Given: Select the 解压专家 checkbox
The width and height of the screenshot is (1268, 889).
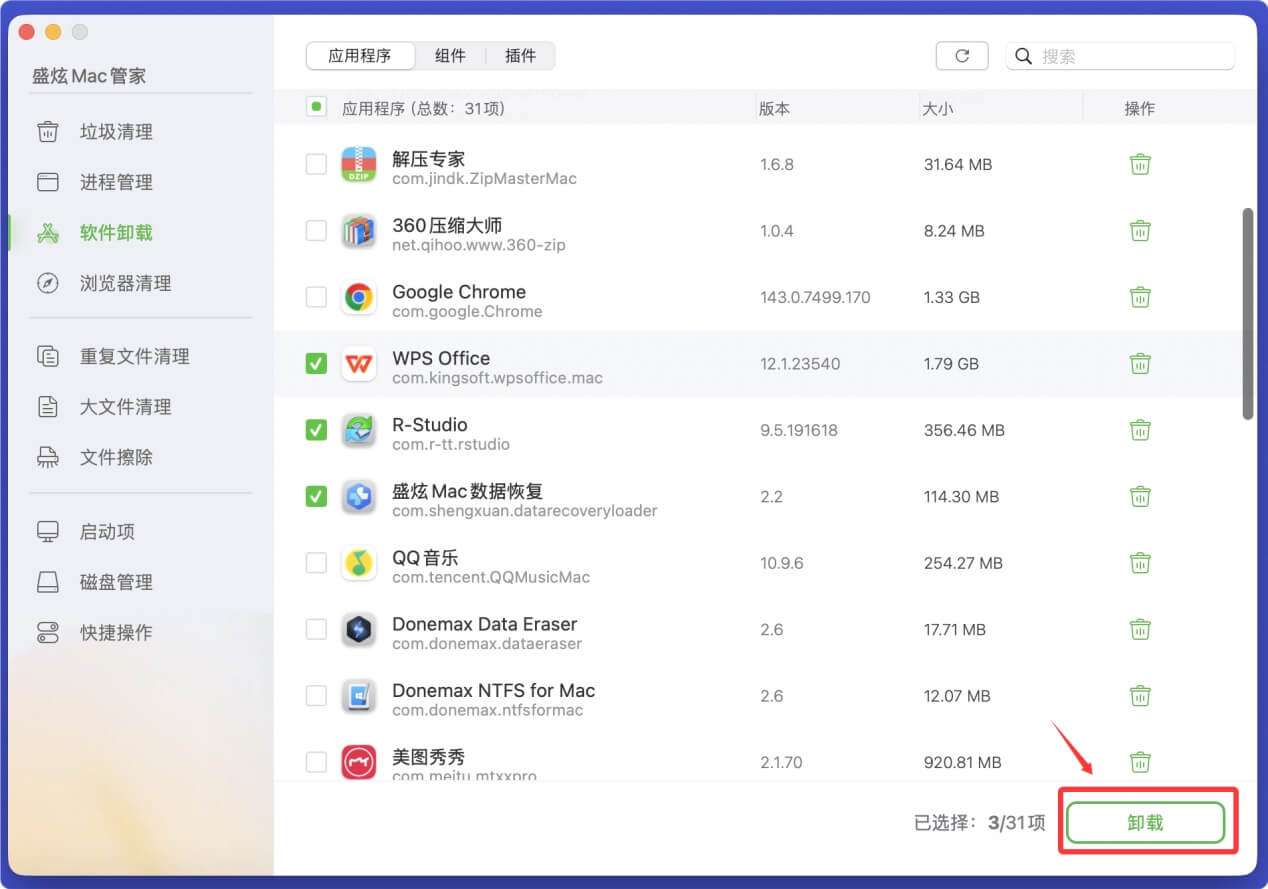Looking at the screenshot, I should pos(316,164).
